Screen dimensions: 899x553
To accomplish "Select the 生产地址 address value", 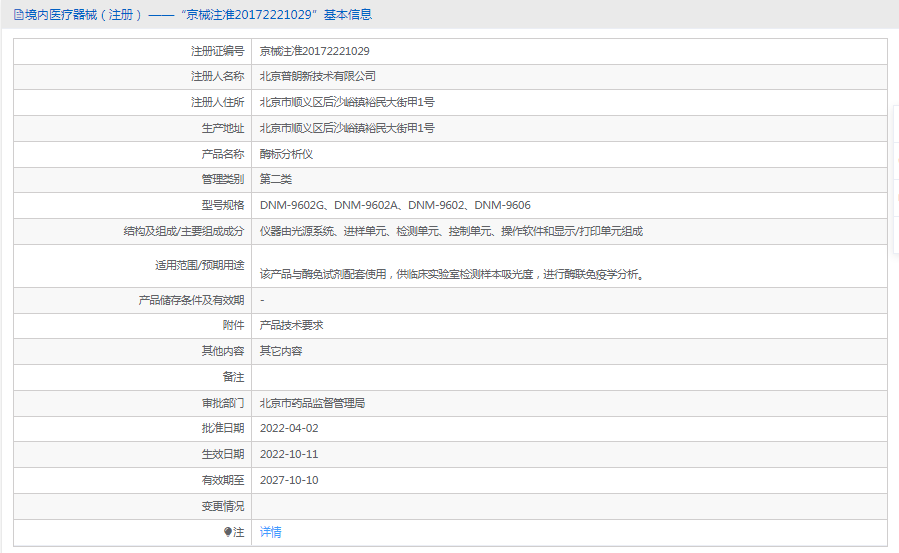I will [x=347, y=128].
